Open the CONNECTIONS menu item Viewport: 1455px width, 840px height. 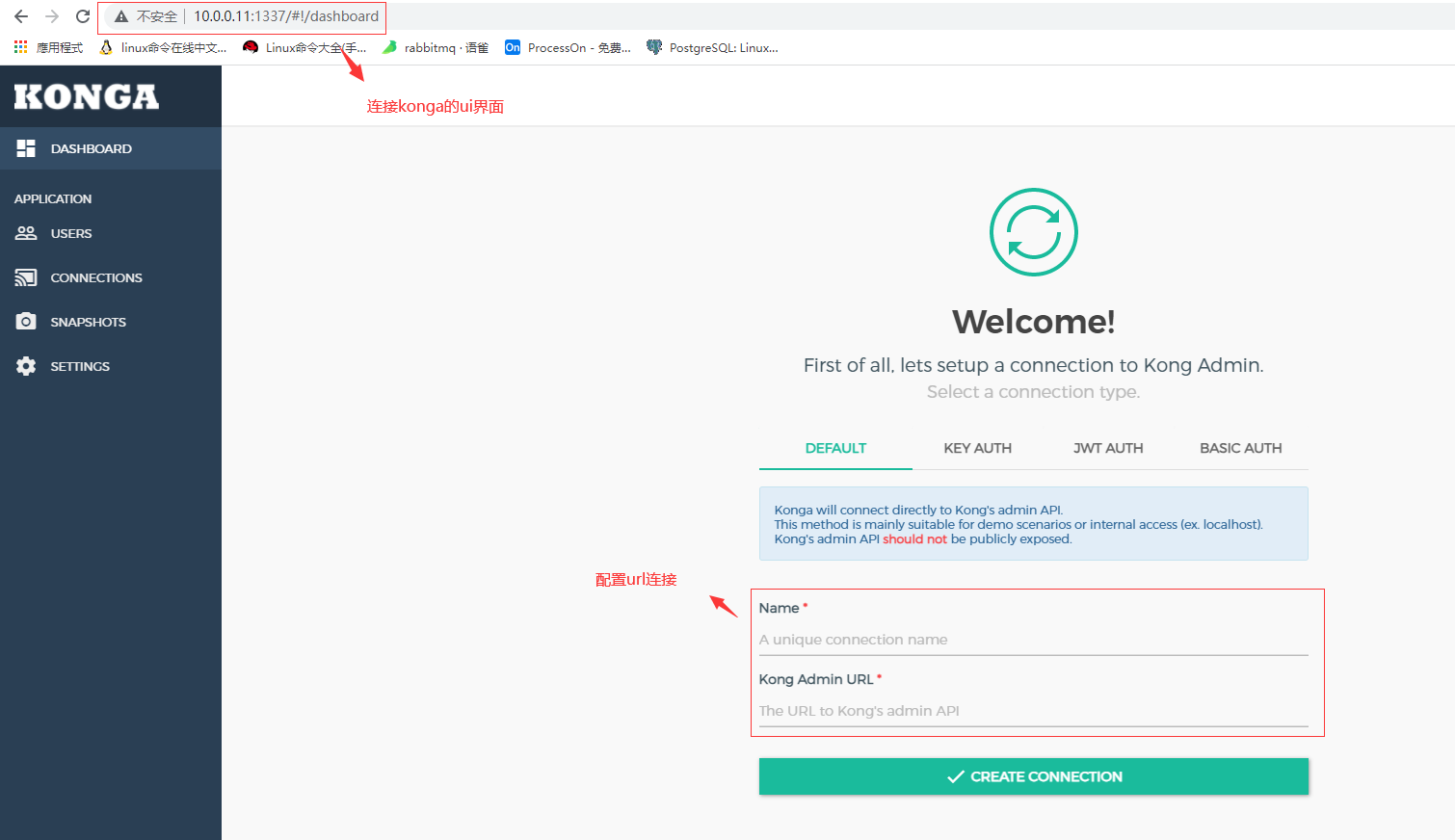coord(111,277)
